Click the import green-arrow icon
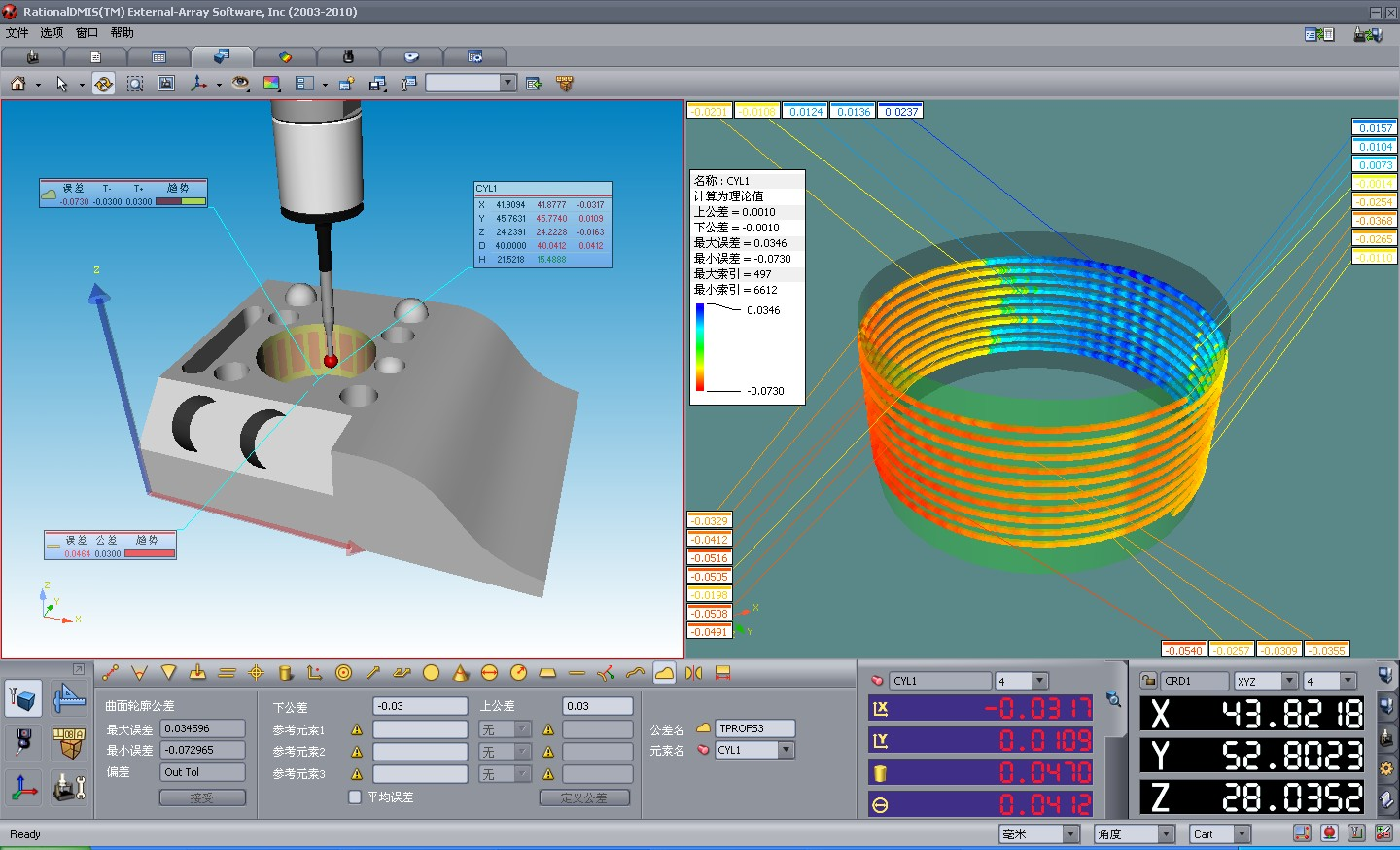 click(x=534, y=84)
